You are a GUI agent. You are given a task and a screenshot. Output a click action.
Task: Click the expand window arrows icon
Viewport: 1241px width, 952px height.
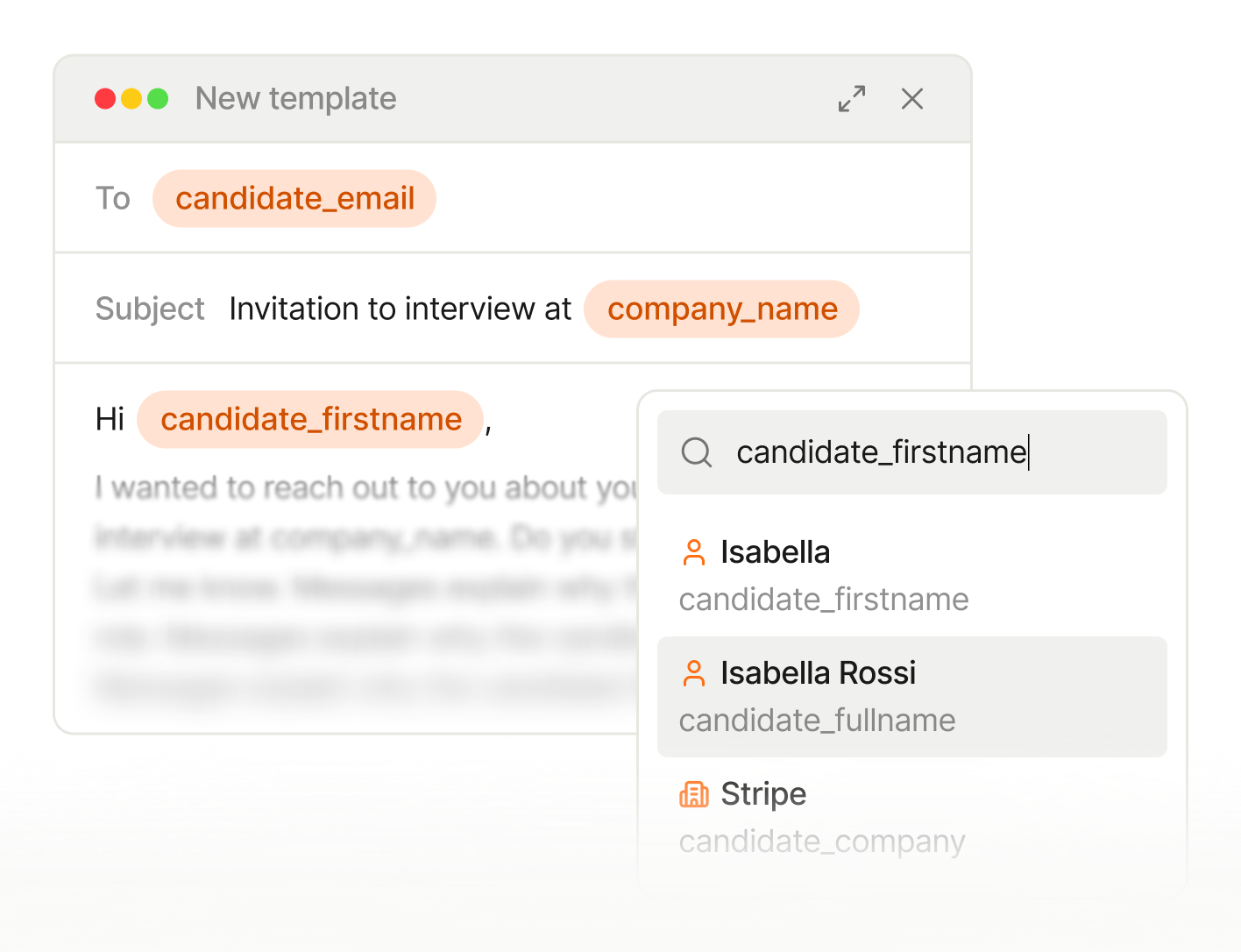(850, 99)
